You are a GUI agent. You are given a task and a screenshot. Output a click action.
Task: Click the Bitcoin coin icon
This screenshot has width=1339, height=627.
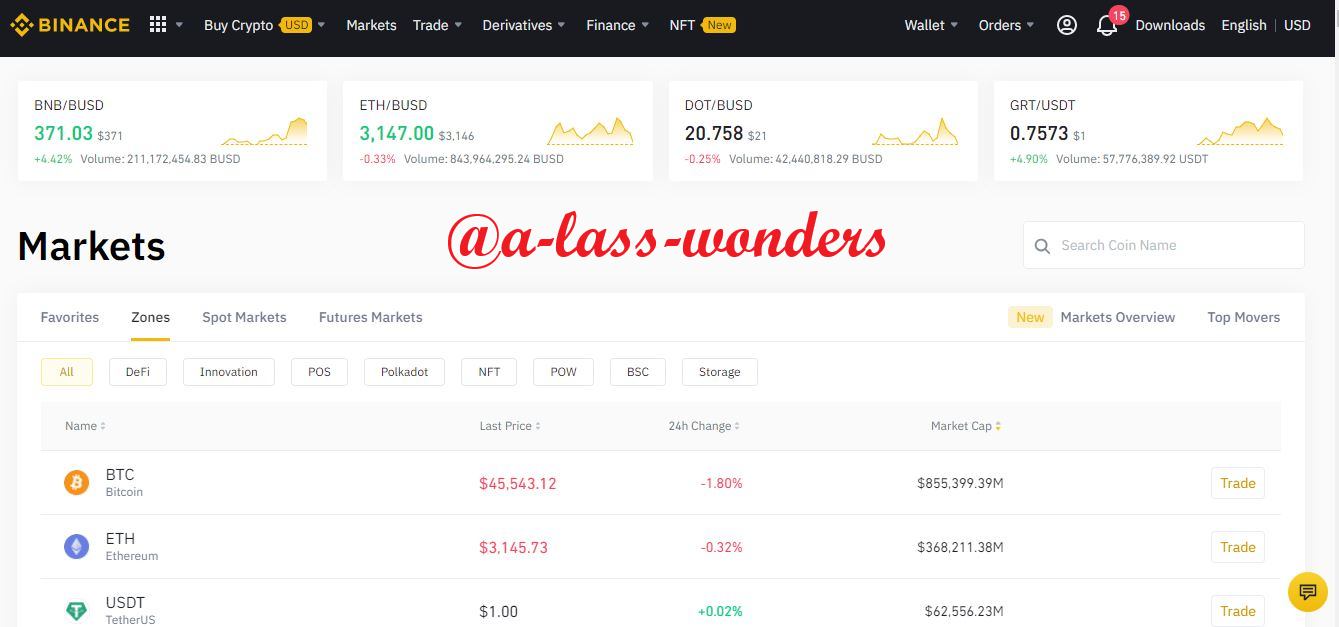click(76, 483)
